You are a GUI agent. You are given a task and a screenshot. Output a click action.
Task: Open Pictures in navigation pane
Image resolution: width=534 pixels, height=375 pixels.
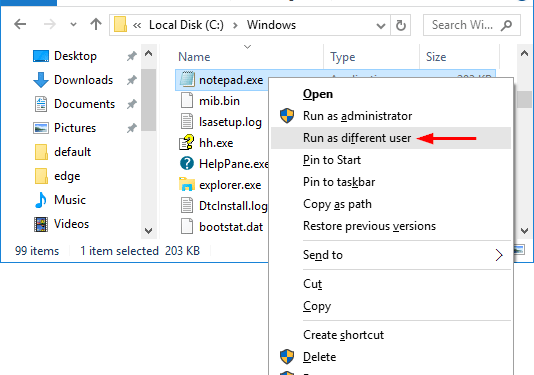[65, 128]
